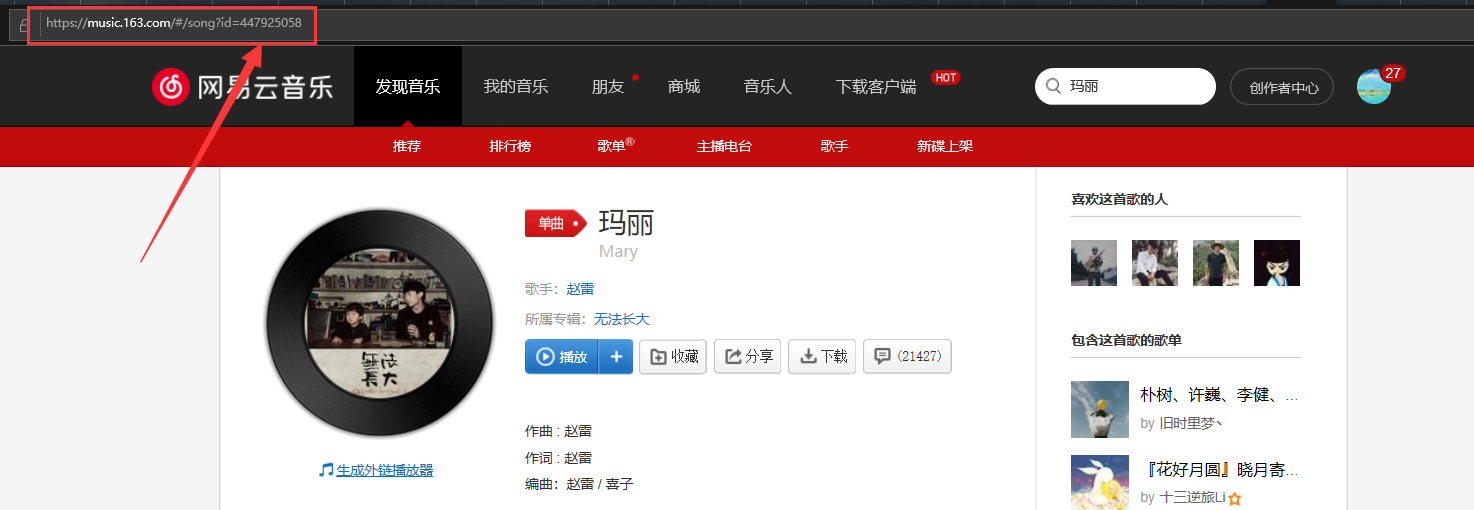Select the 新碟上架 sub-menu item
Image resolution: width=1474 pixels, height=510 pixels.
point(945,146)
